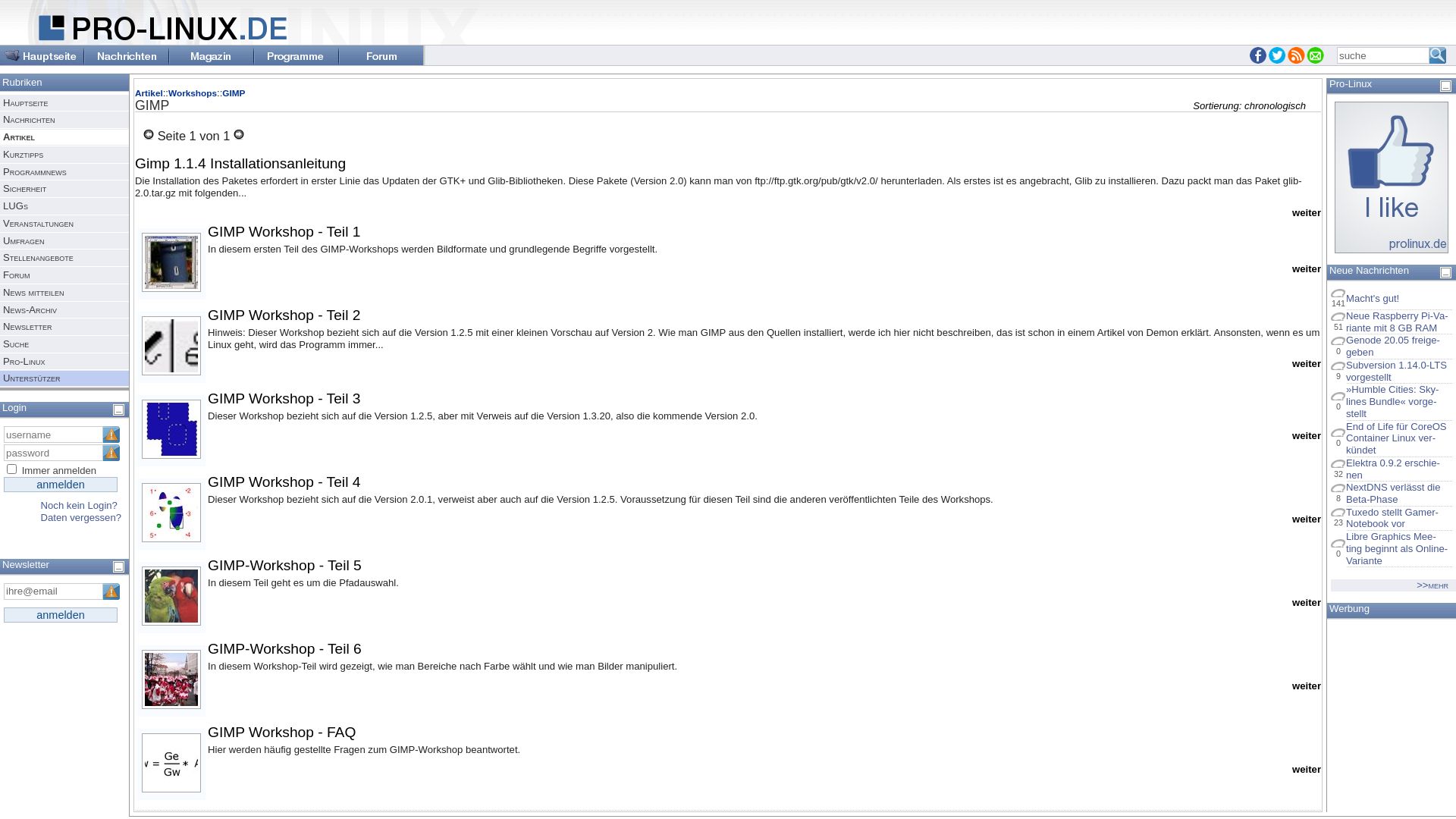Open 'End of Life für CoreOS' news link

pos(1396,438)
